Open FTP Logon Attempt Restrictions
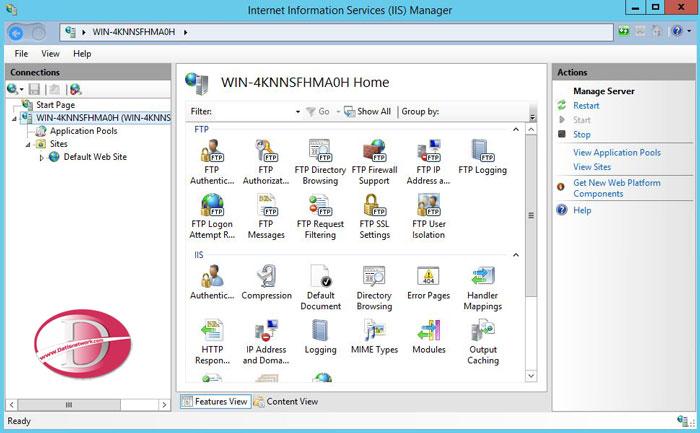 click(x=212, y=216)
